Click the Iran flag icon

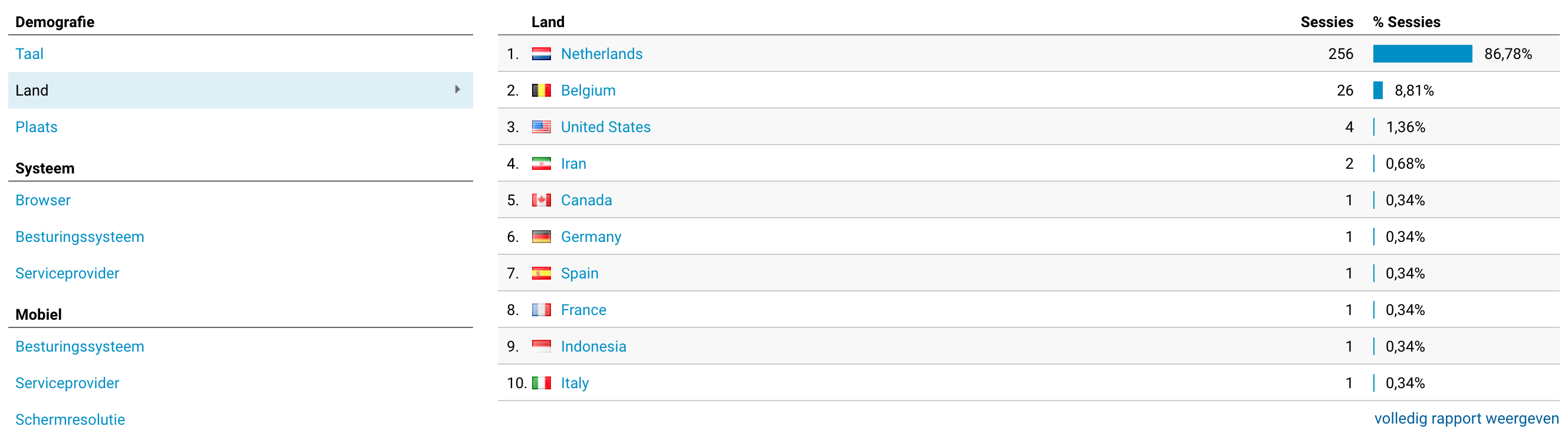[540, 163]
